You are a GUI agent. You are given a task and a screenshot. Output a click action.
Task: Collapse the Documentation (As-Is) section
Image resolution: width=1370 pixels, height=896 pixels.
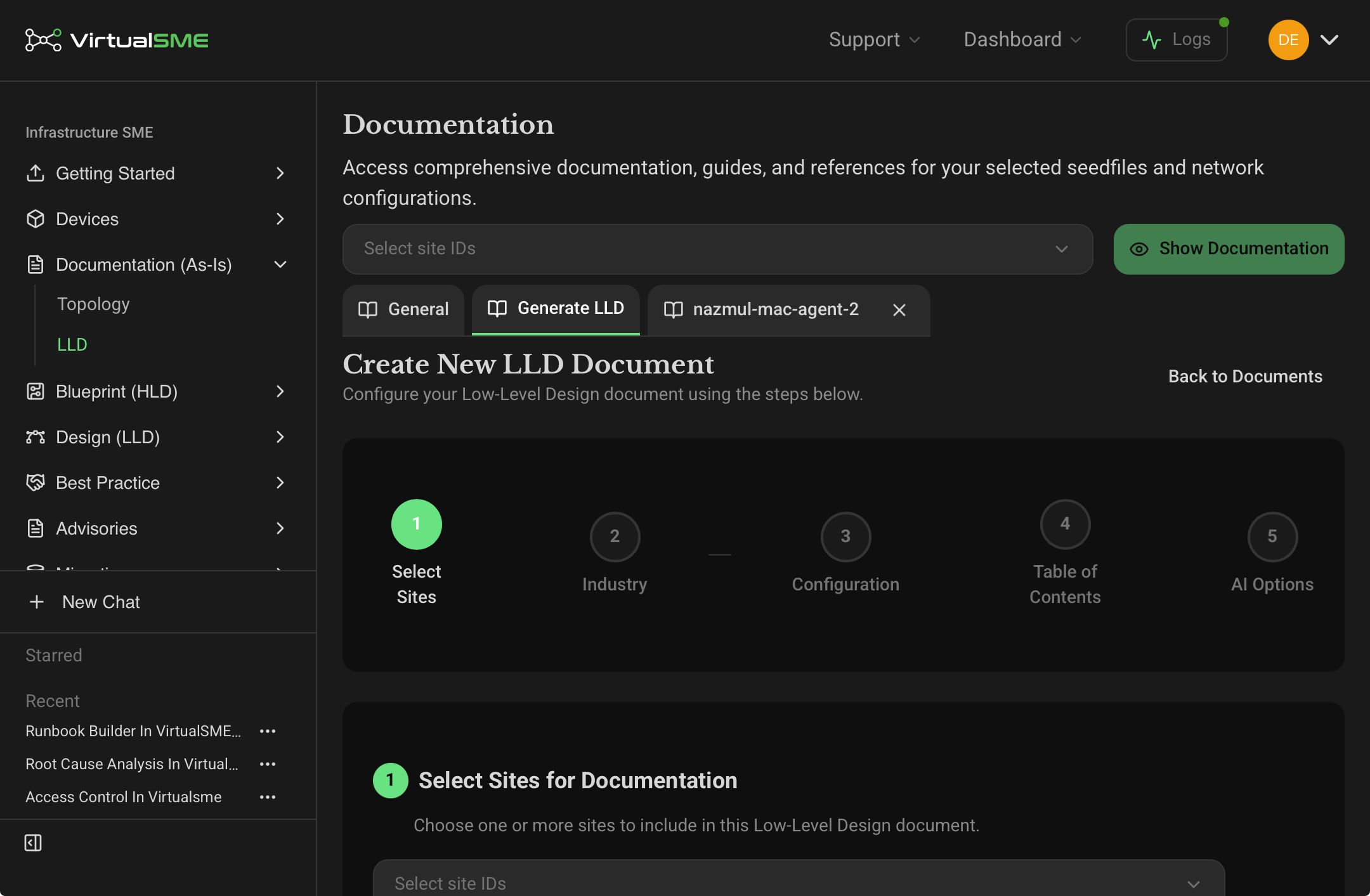coord(280,264)
